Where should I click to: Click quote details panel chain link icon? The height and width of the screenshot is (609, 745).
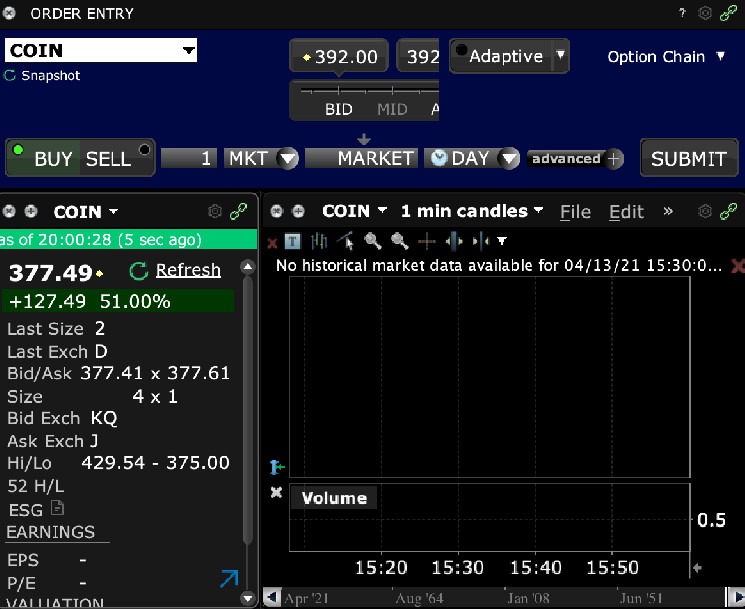(238, 211)
